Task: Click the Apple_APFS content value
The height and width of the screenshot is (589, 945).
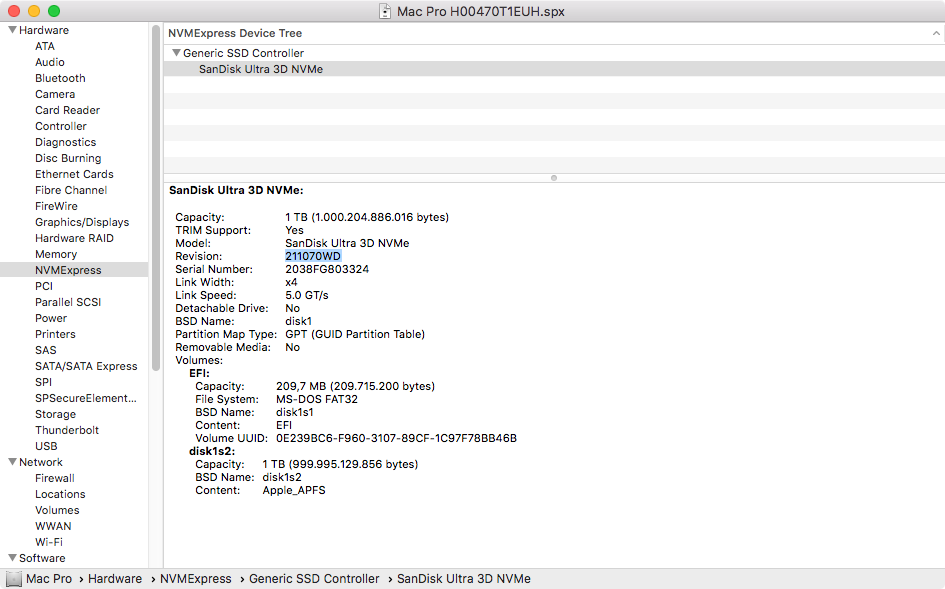Action: [x=294, y=490]
